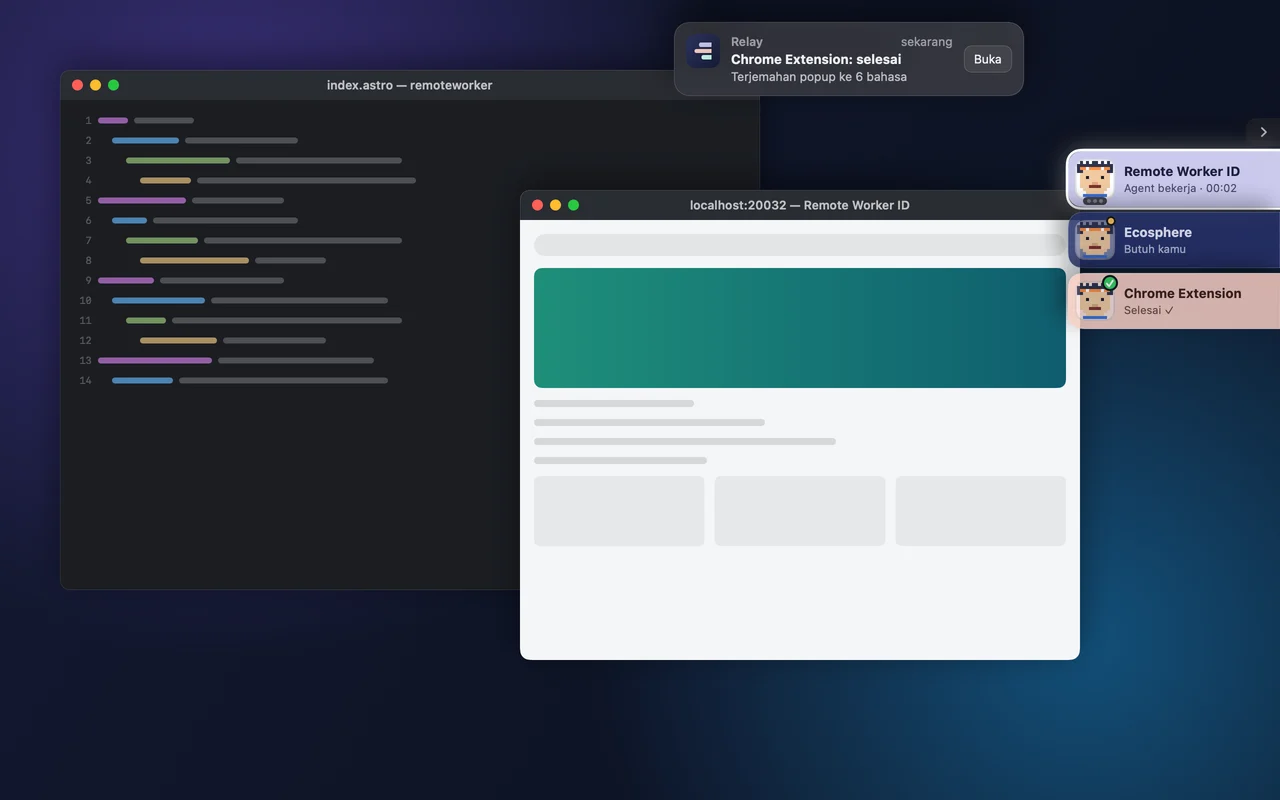
Task: Click the first placeholder card in the browser window
Action: pyautogui.click(x=619, y=511)
